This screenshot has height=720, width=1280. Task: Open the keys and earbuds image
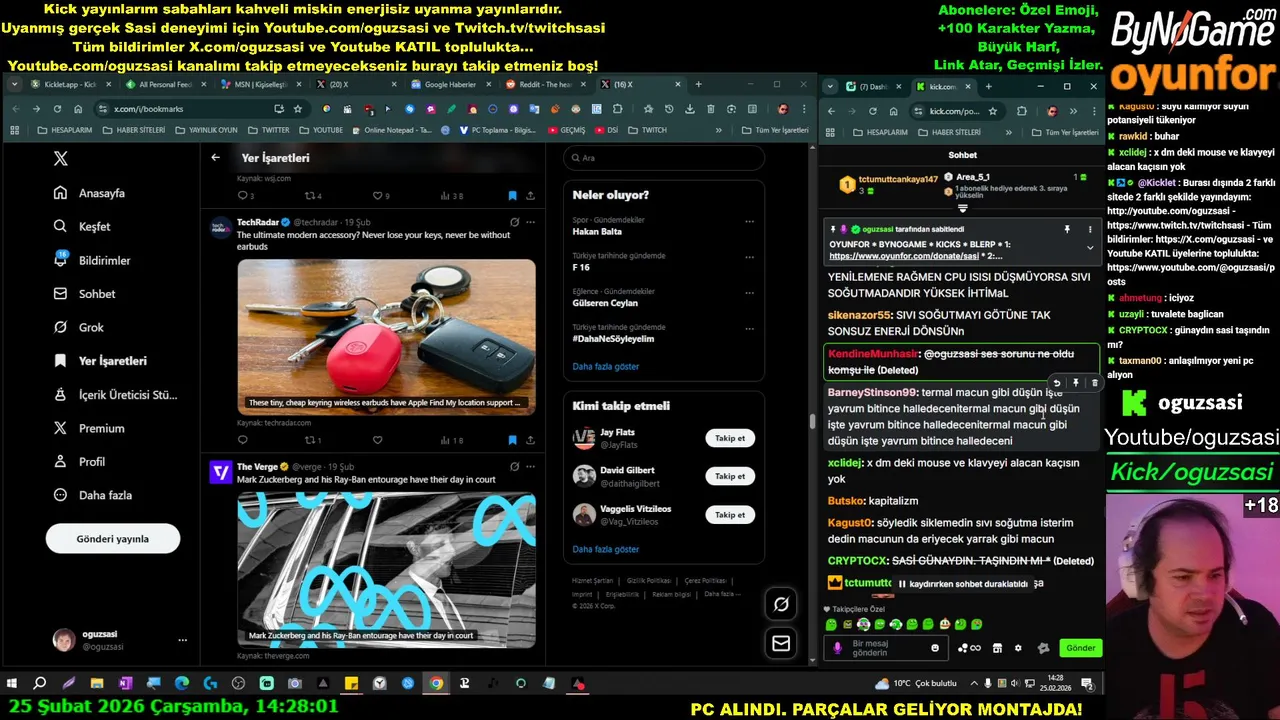coord(386,337)
